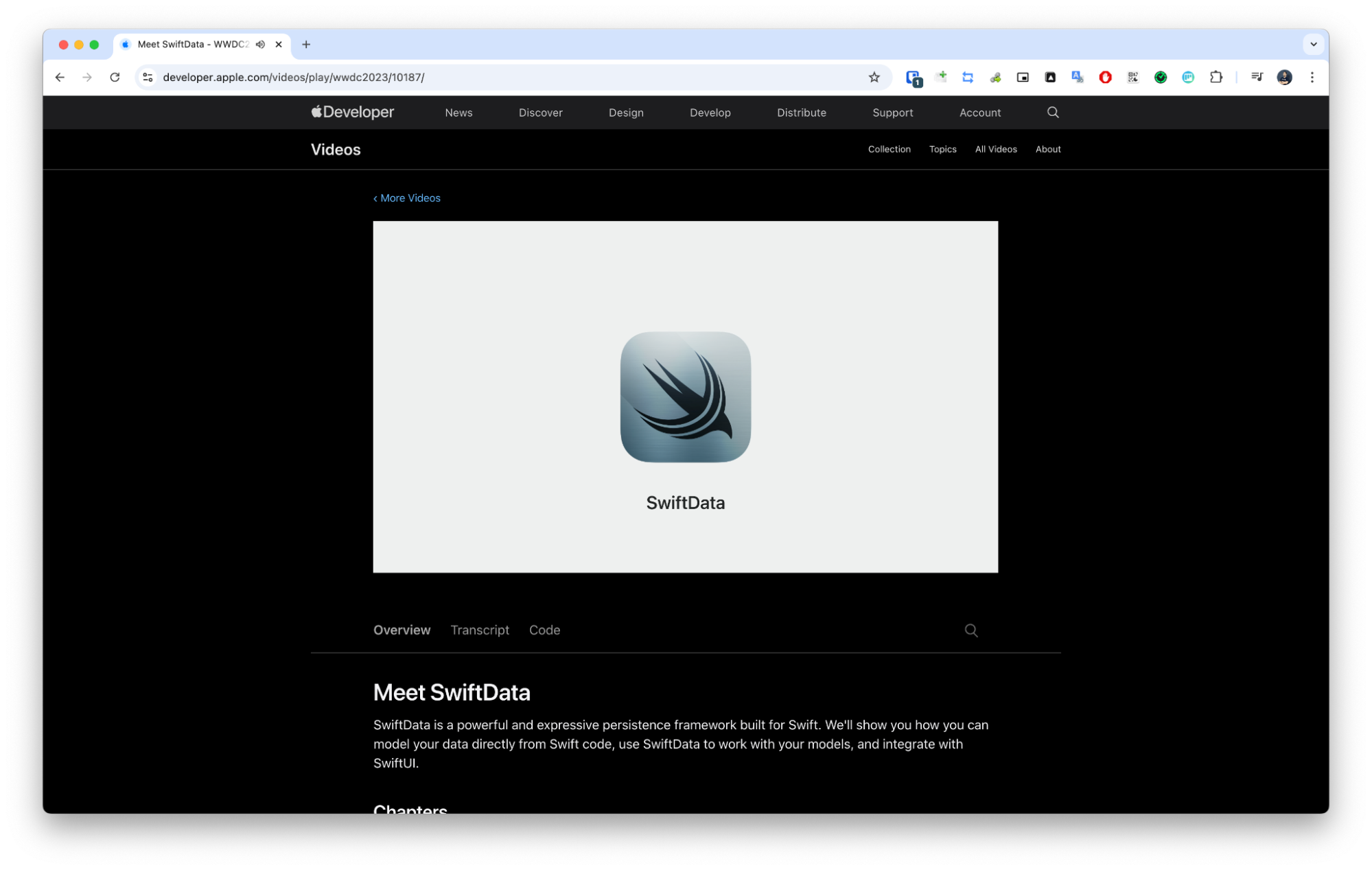Screen dimensions: 1372x870
Task: Click the More Videos back link
Action: point(407,198)
